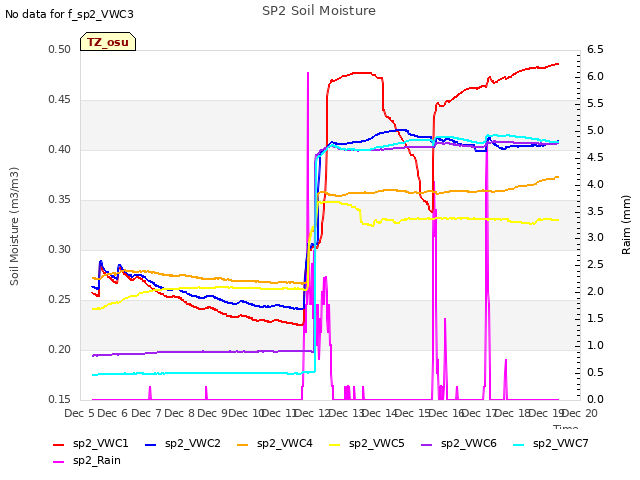
Task: Click the 2.5 right axis value
Action: click(x=595, y=264)
